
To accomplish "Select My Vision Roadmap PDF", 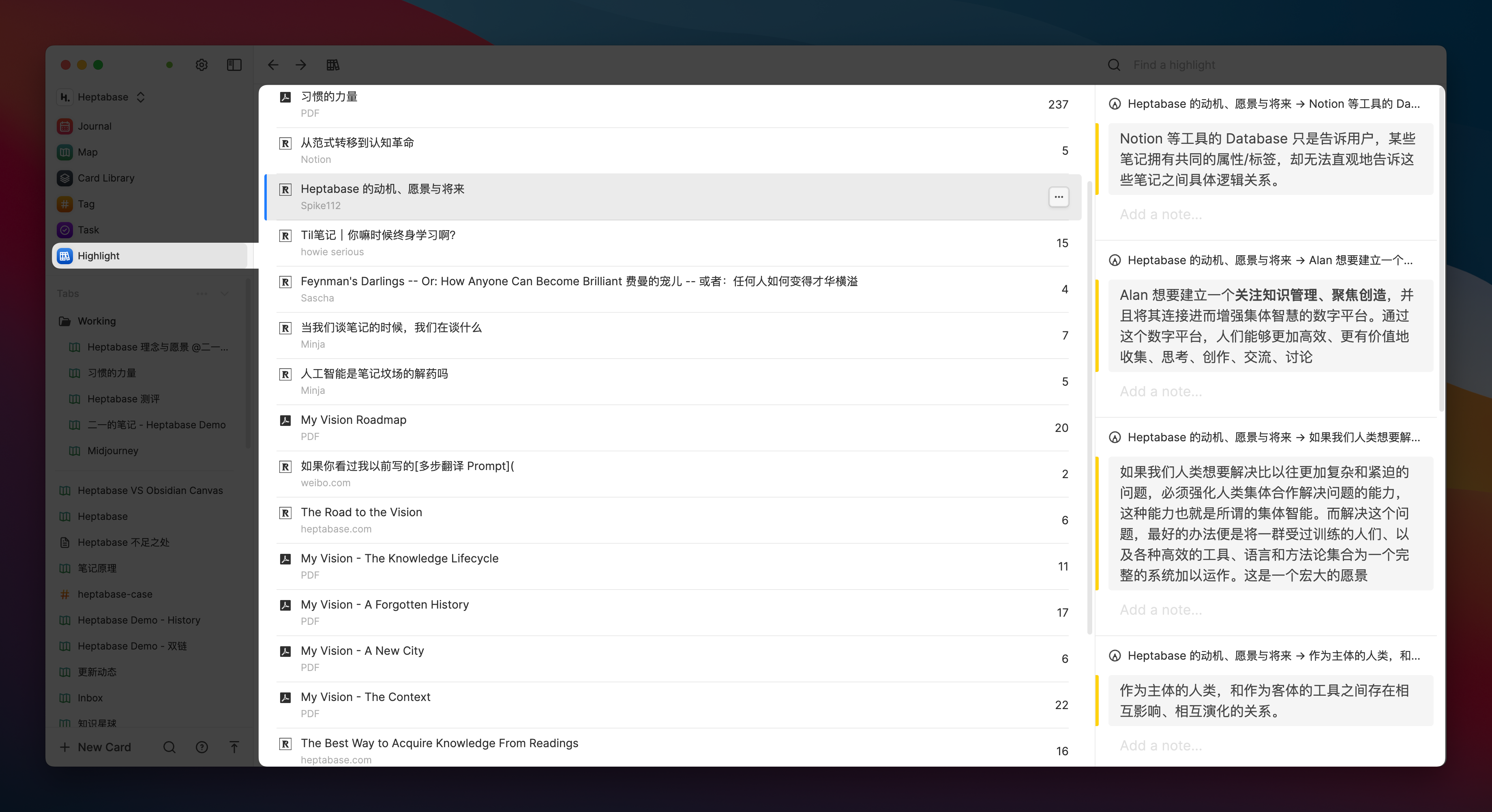I will pos(673,428).
